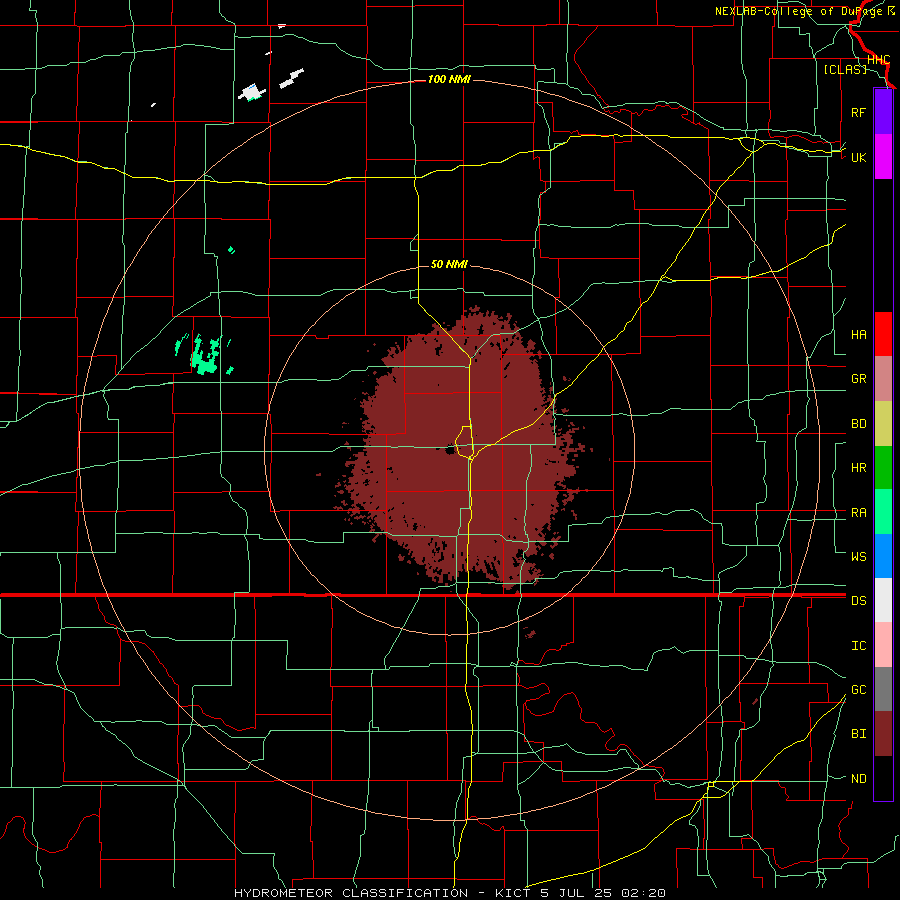Click the HR green legend swatch
The width and height of the screenshot is (900, 900).
tap(883, 468)
